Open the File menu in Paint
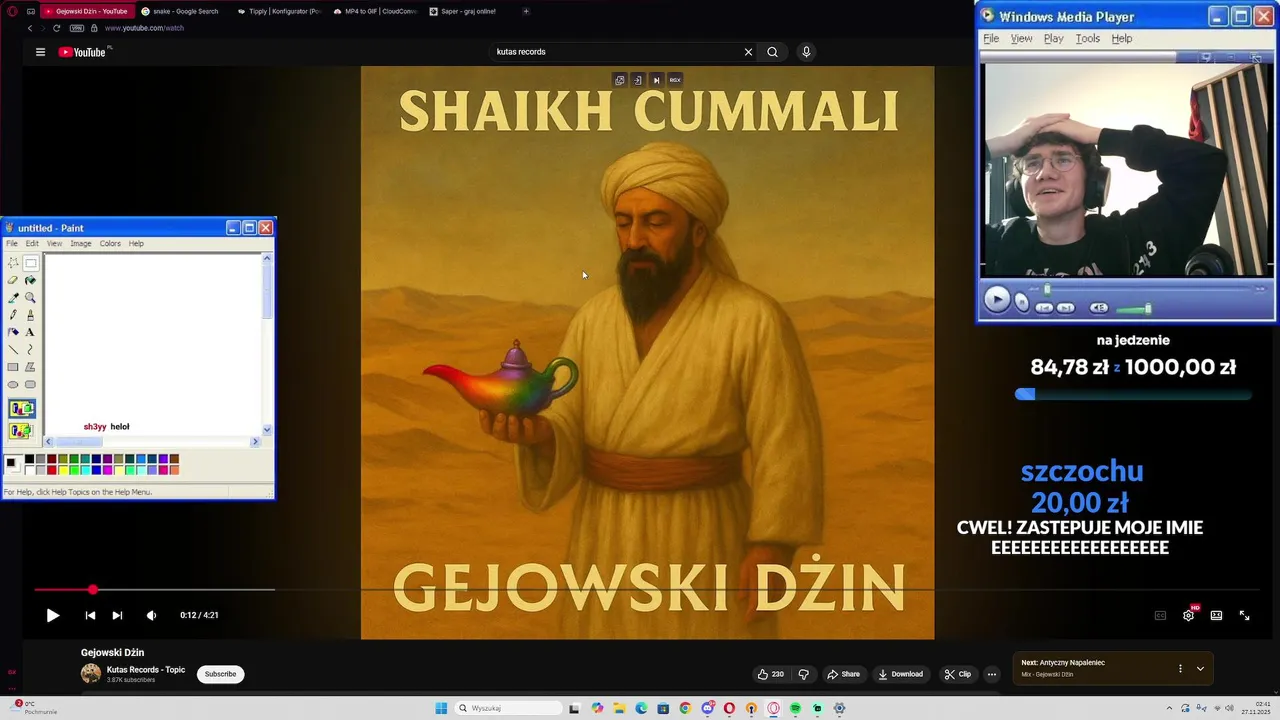 coord(12,243)
